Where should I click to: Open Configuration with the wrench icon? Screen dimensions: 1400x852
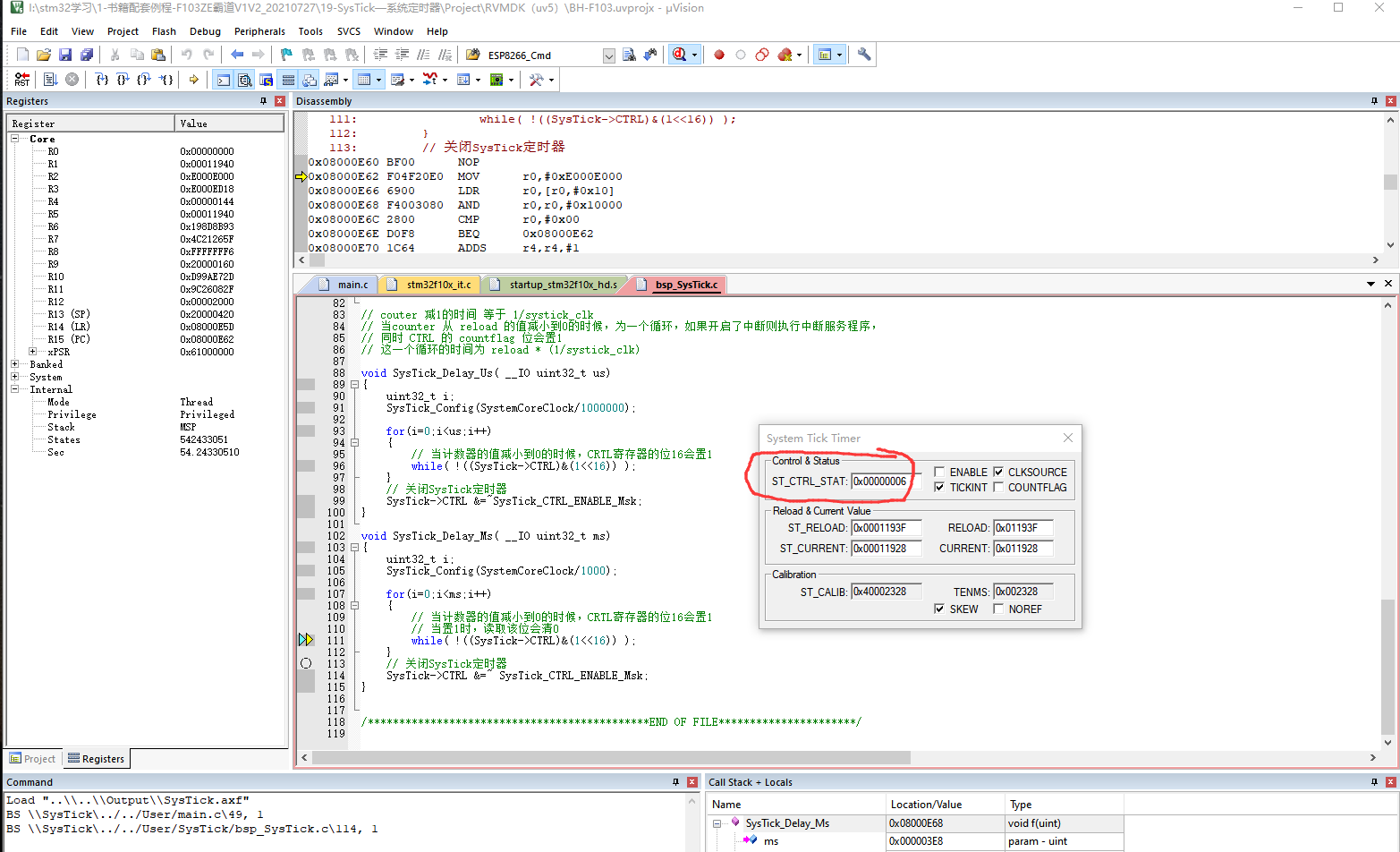coord(864,55)
